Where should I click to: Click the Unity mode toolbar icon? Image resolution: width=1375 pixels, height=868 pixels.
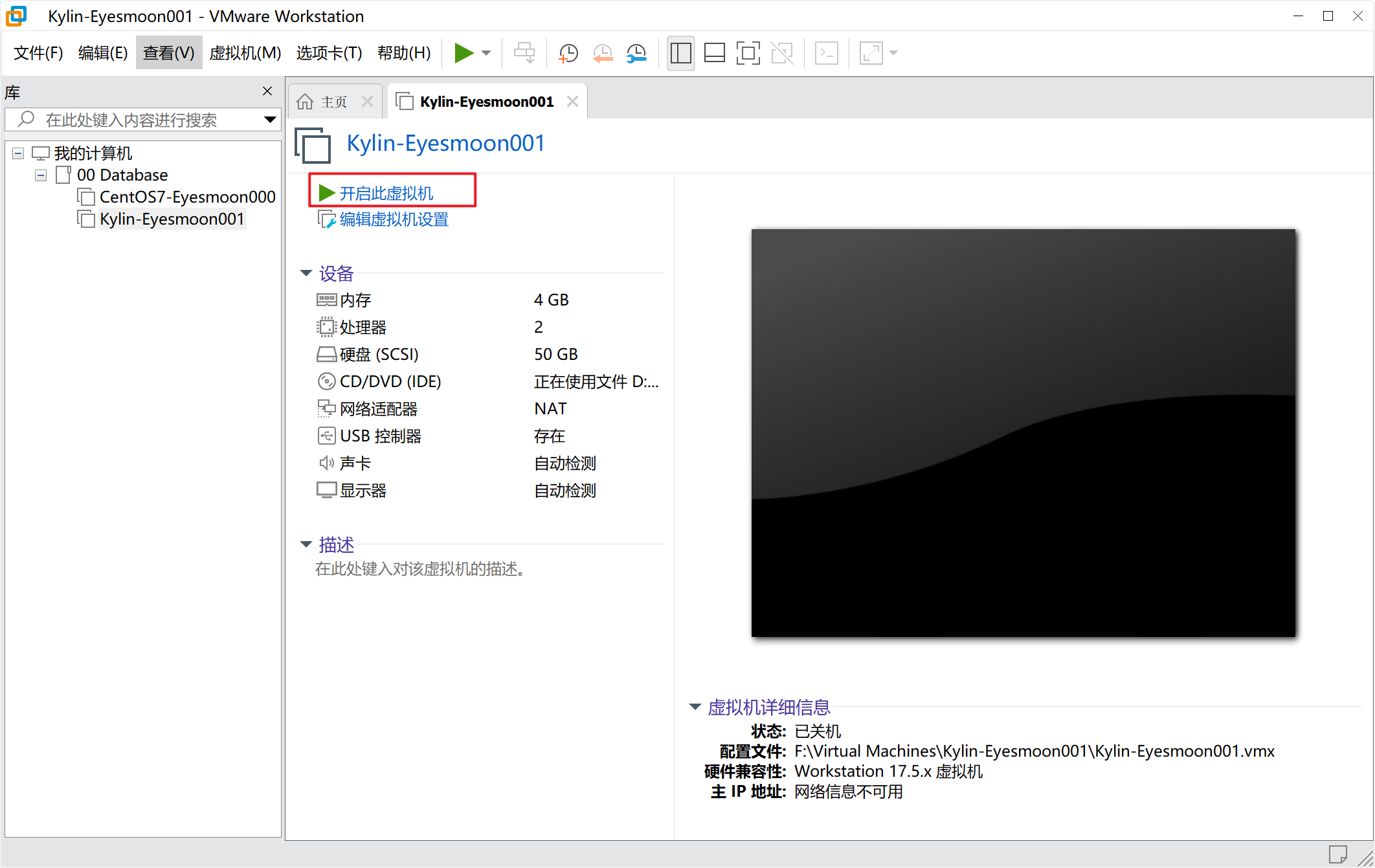click(x=782, y=53)
